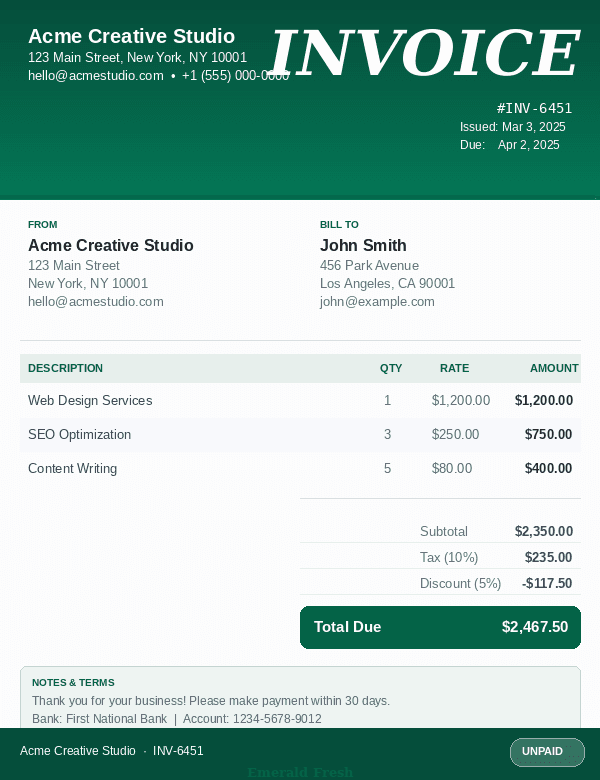Screen dimensions: 600x780
Task: Click Acme Creative Studio name in FROM section
Action: (110, 245)
